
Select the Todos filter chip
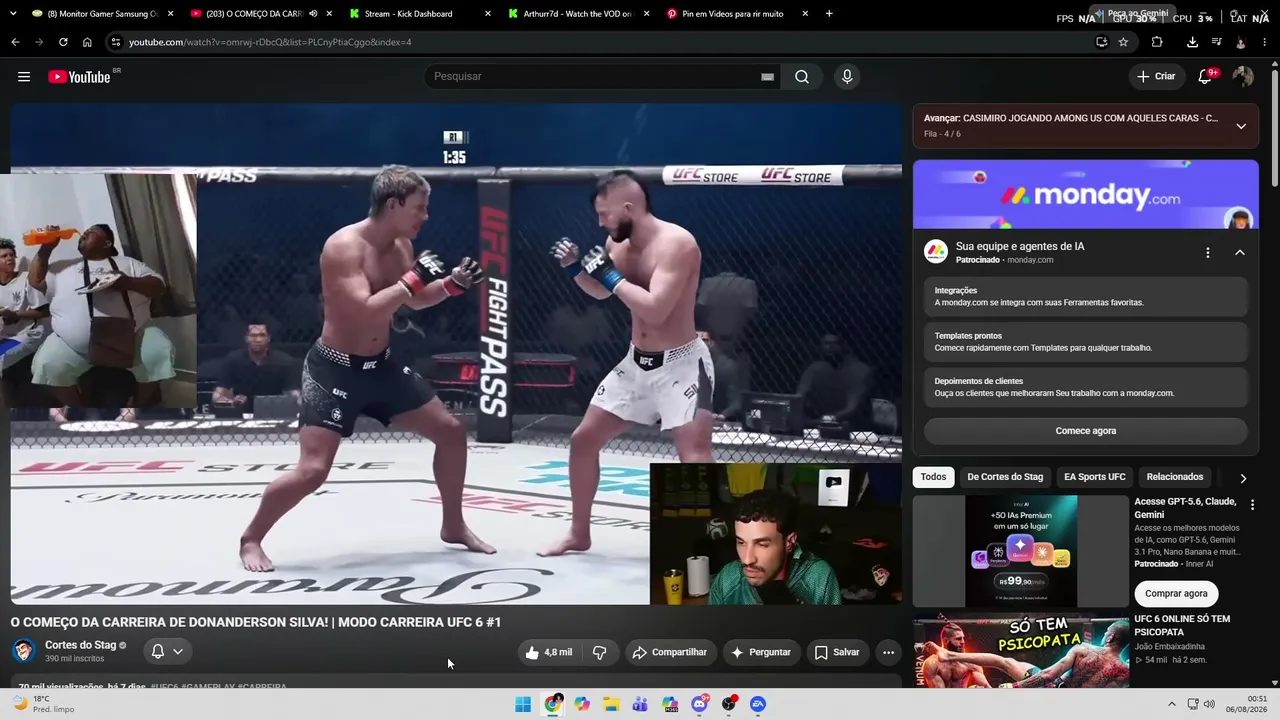tap(933, 477)
